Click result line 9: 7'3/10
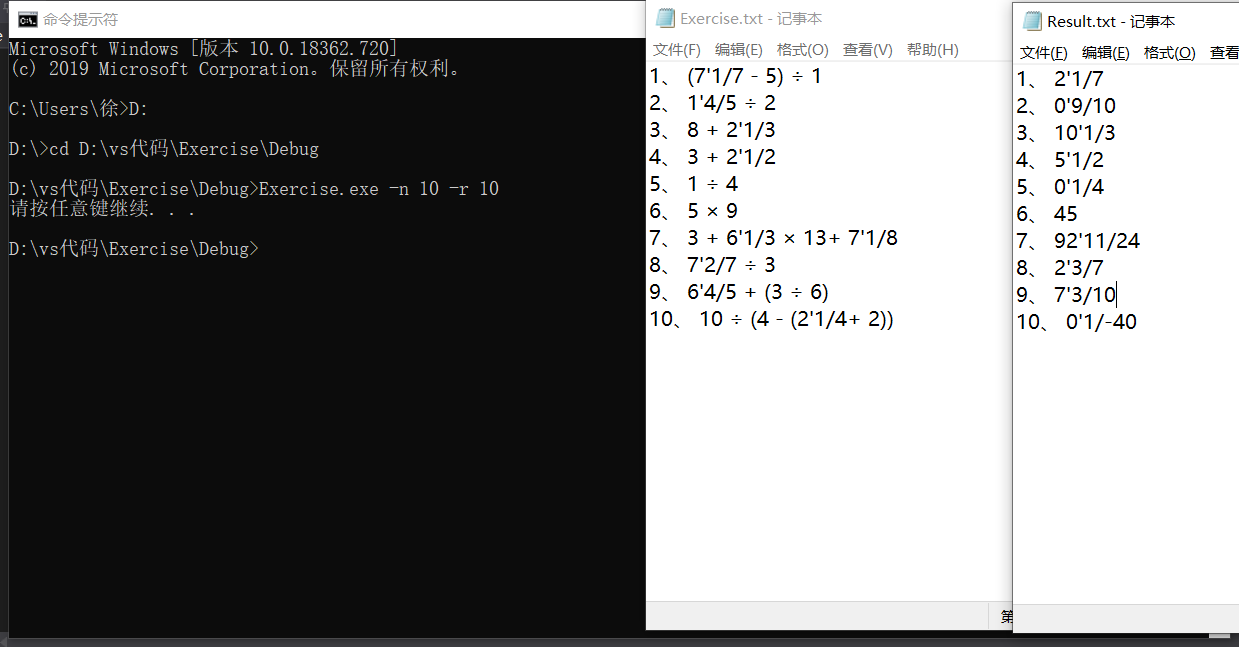The height and width of the screenshot is (647, 1239). click(x=1066, y=295)
